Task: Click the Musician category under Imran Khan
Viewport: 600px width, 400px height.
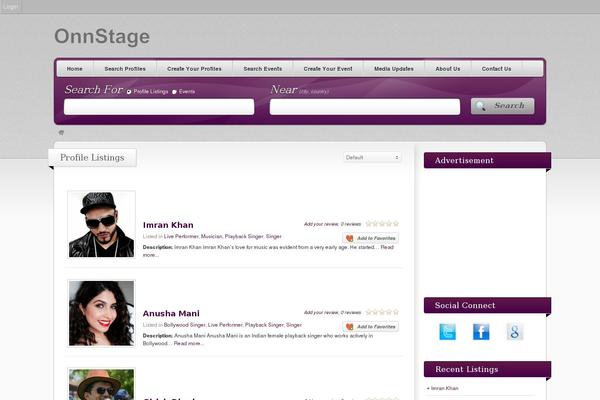Action: (211, 237)
